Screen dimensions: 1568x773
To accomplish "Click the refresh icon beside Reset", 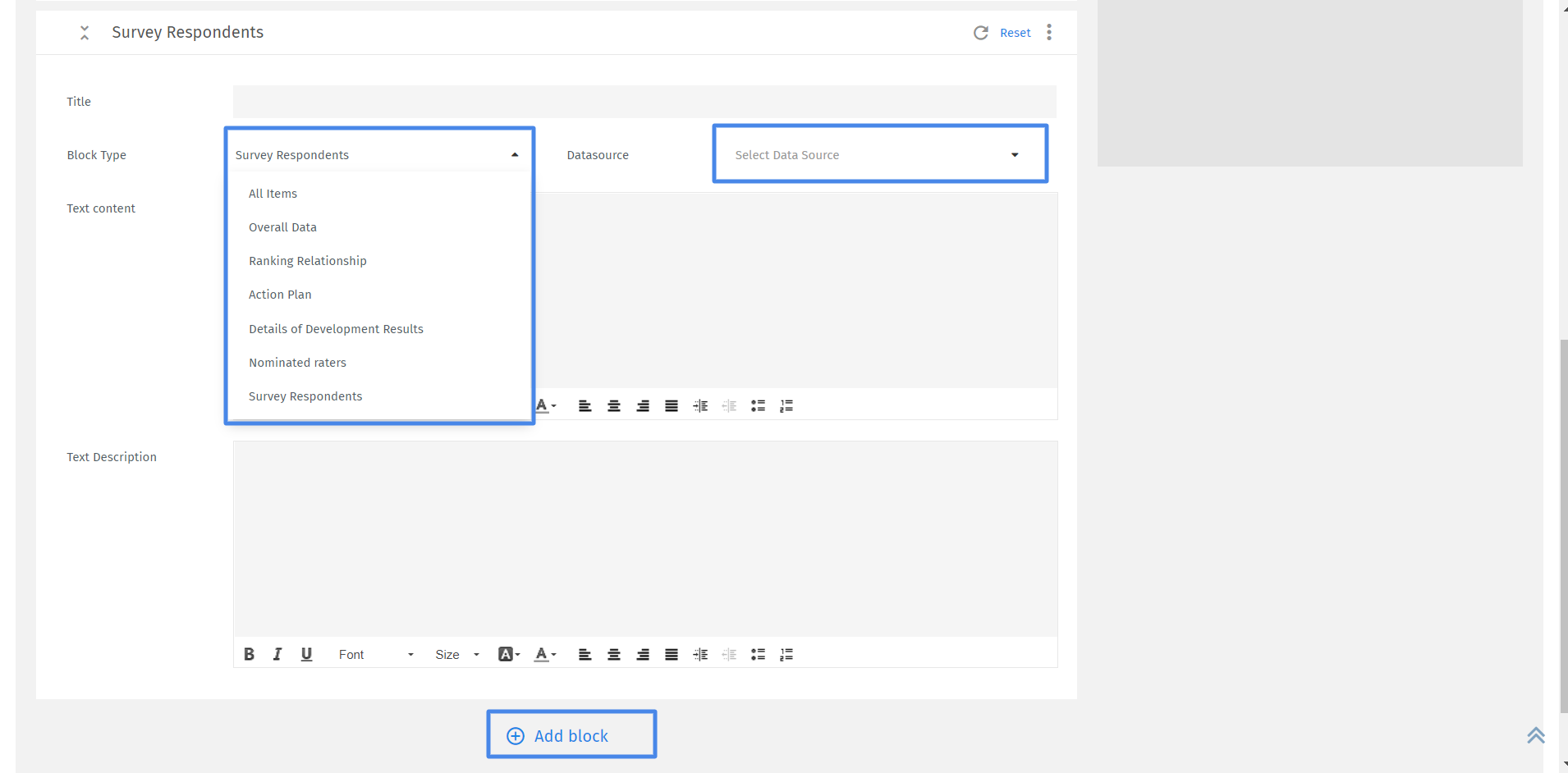I will point(982,33).
